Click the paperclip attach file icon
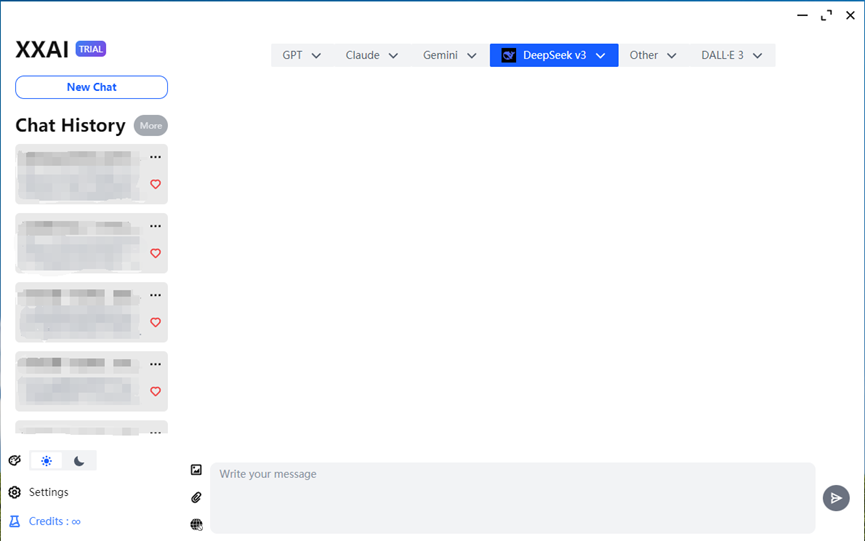The width and height of the screenshot is (865, 541). [x=196, y=497]
